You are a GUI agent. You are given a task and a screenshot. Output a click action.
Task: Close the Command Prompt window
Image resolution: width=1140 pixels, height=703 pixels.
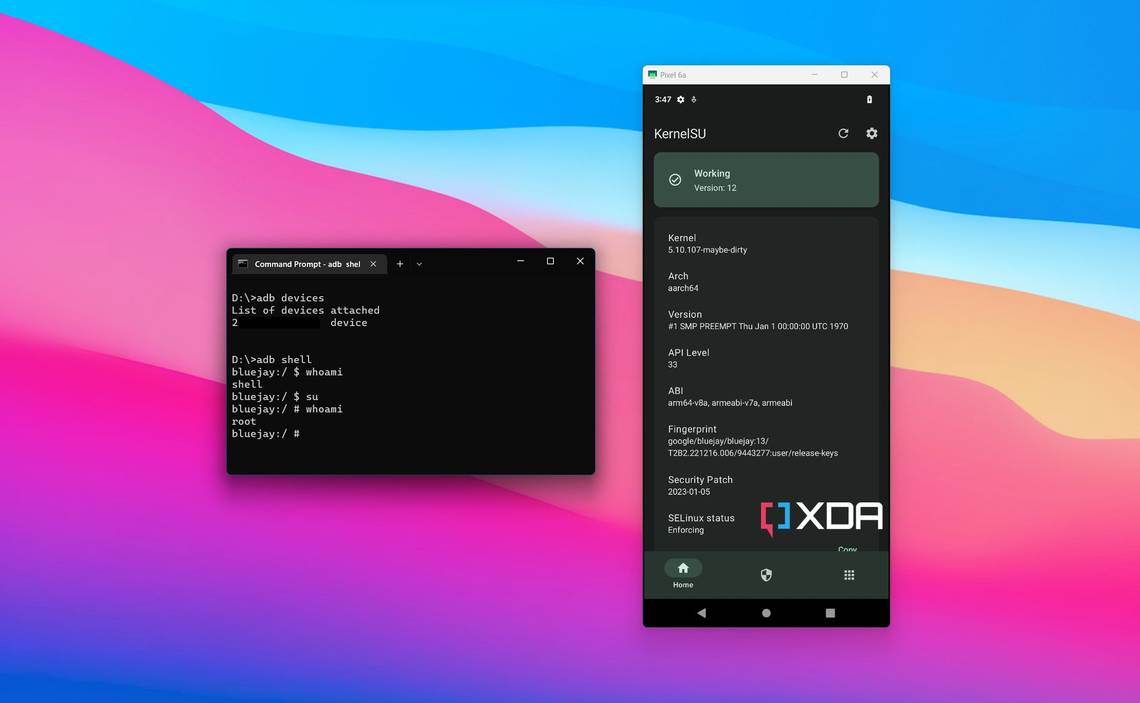pyautogui.click(x=580, y=261)
